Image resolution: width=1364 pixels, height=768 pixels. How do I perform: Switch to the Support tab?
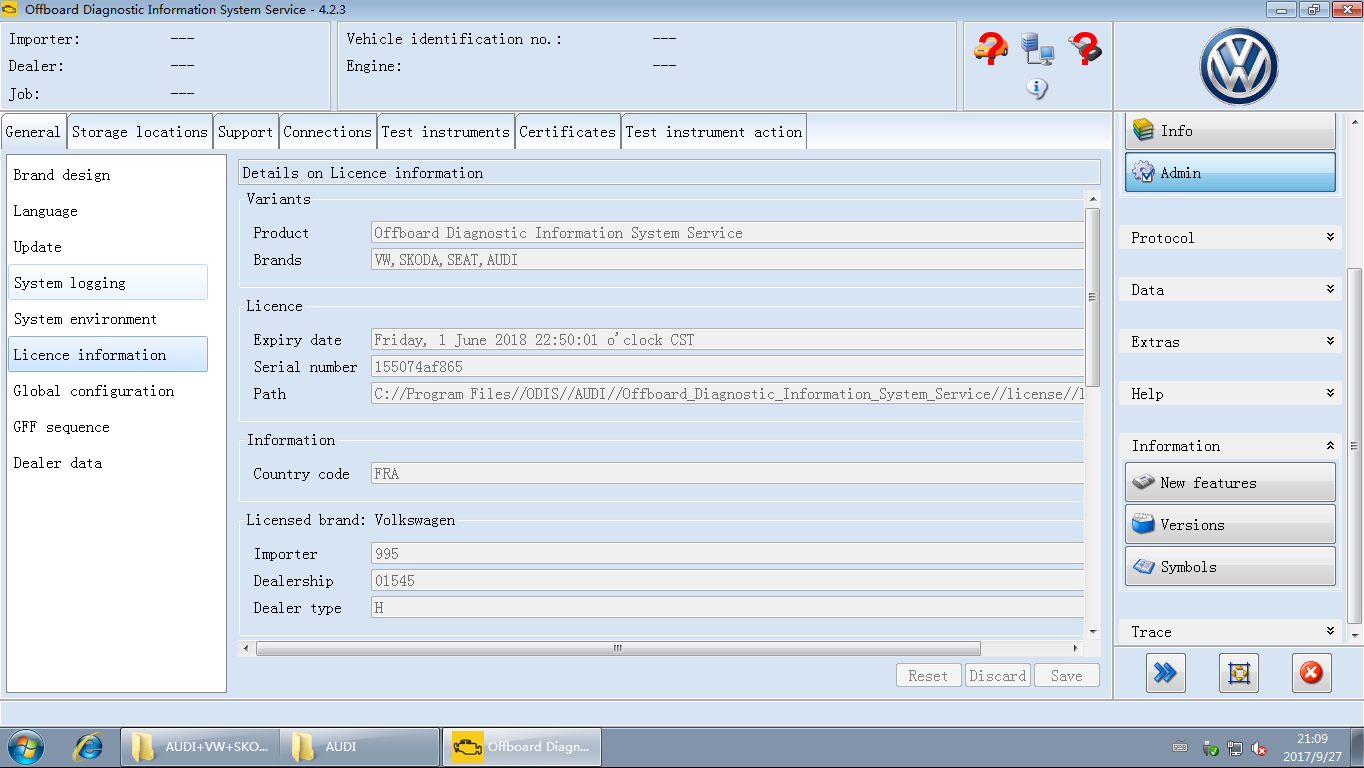click(246, 132)
